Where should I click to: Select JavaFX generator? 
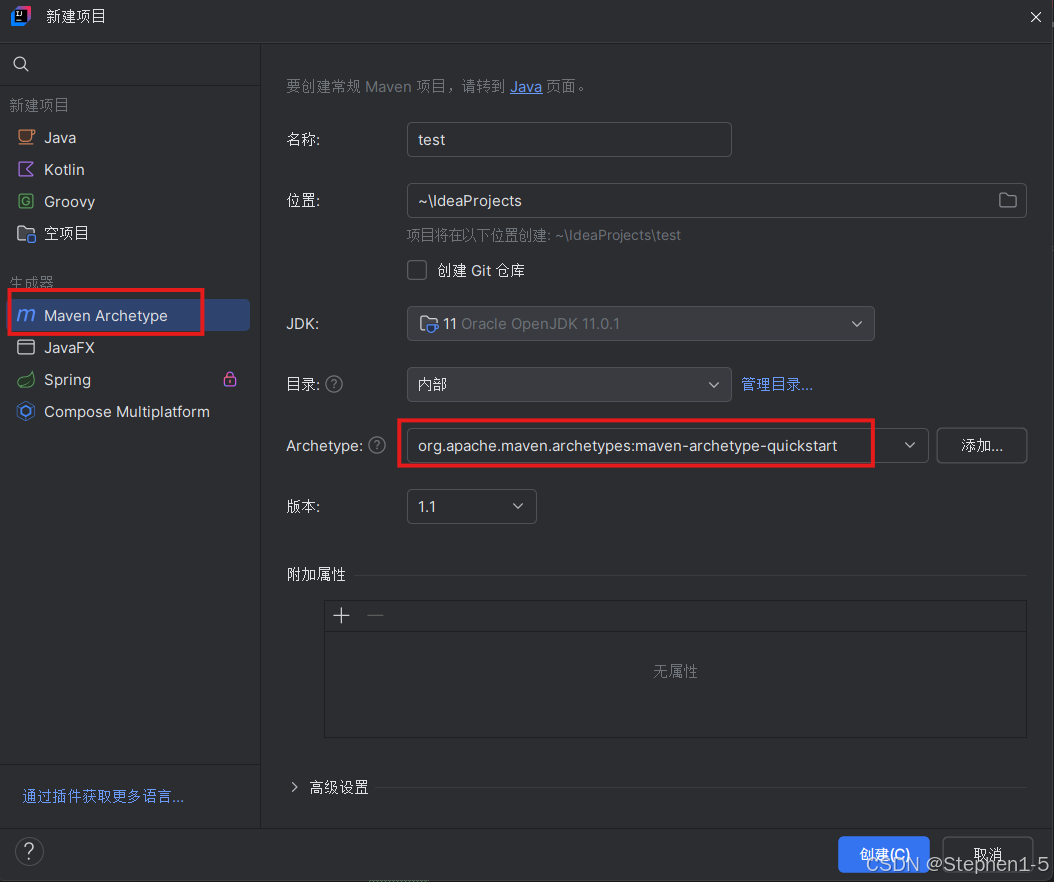point(129,348)
